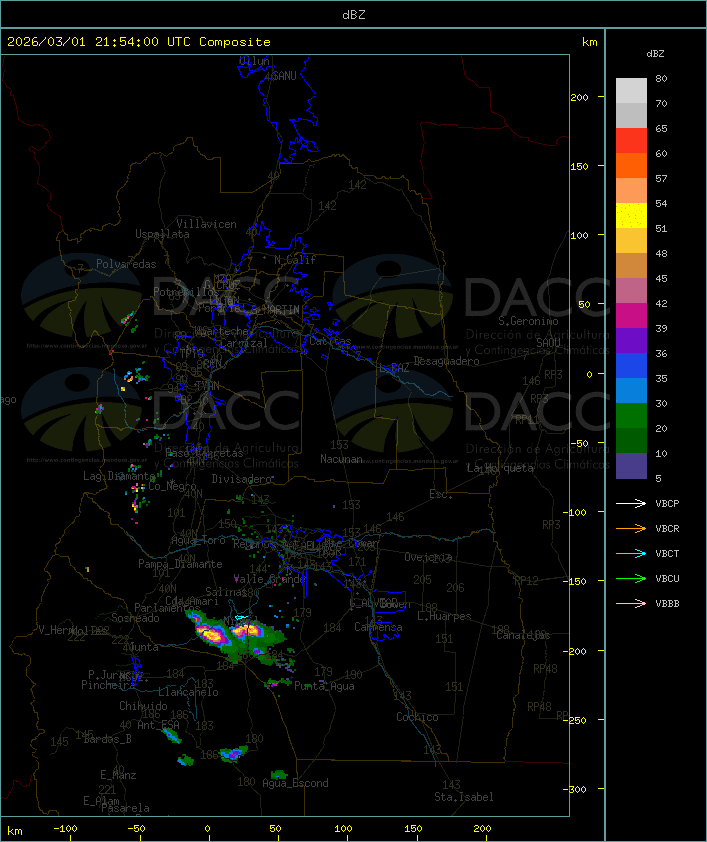Click the 'Punta_Agua' place label
The height and width of the screenshot is (842, 707).
click(x=324, y=686)
